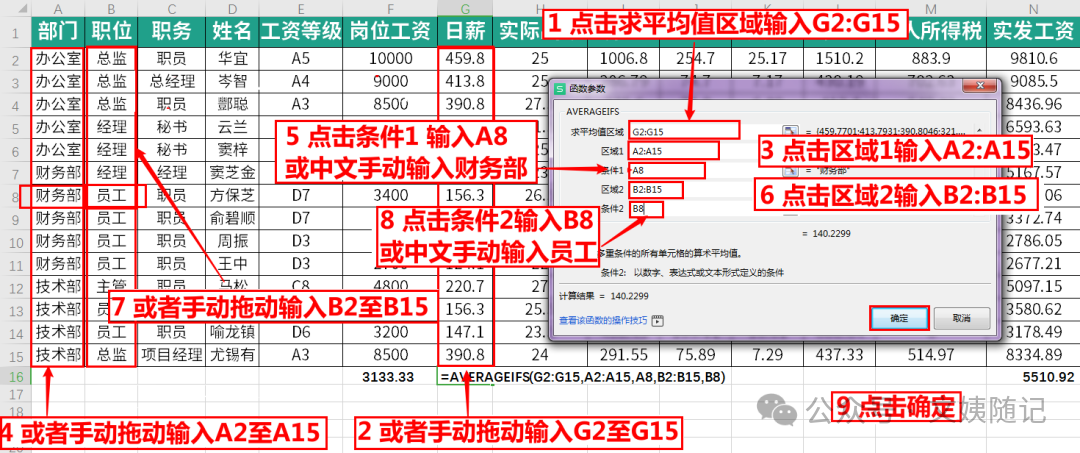Select column header C
The image size is (1080, 453).
coord(172,8)
